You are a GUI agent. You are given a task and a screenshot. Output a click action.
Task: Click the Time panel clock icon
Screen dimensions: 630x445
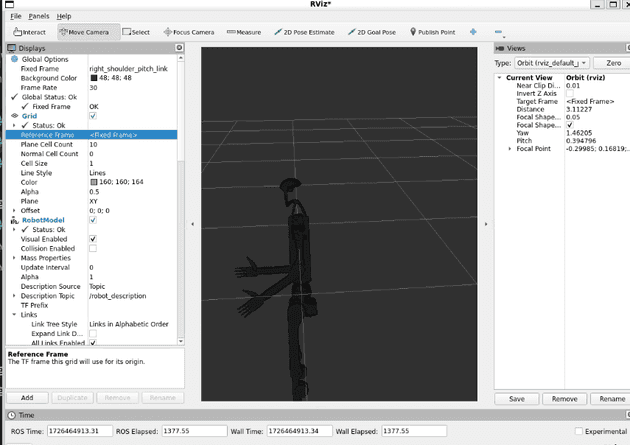12,415
